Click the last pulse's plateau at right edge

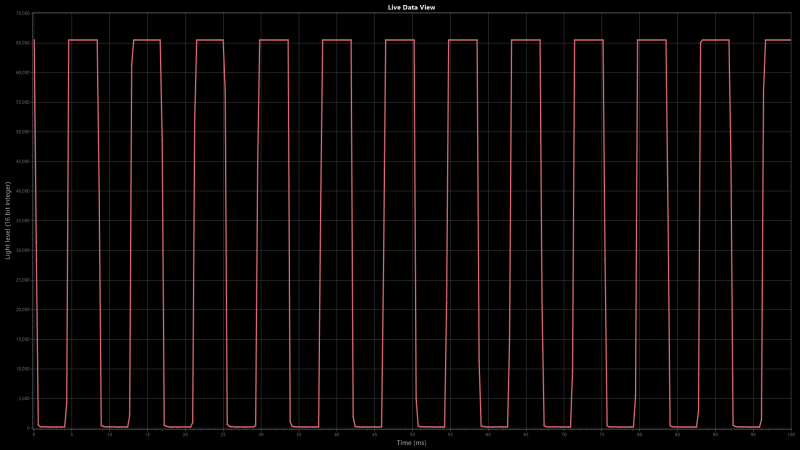point(778,40)
